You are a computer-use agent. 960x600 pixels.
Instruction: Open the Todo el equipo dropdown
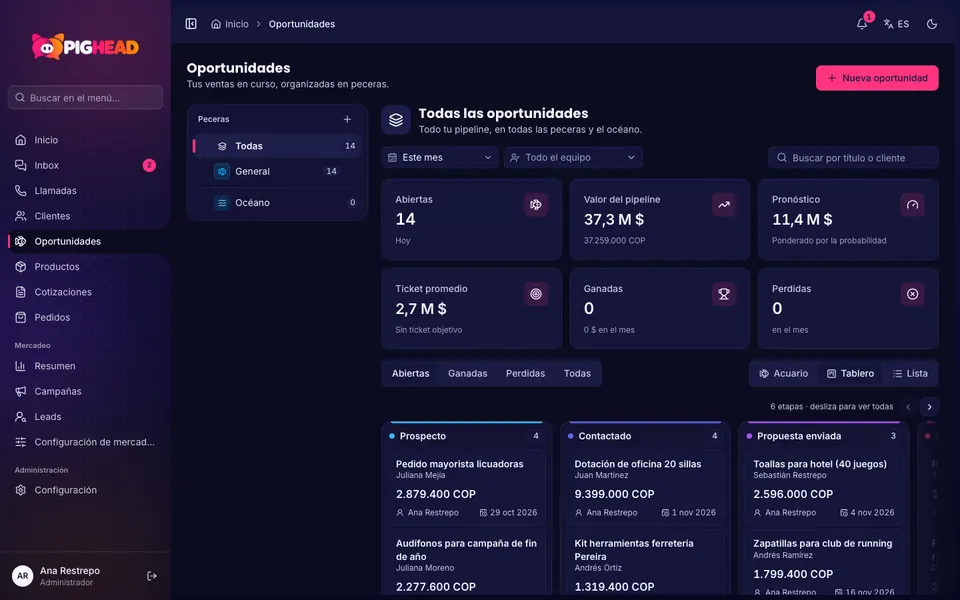pos(573,157)
